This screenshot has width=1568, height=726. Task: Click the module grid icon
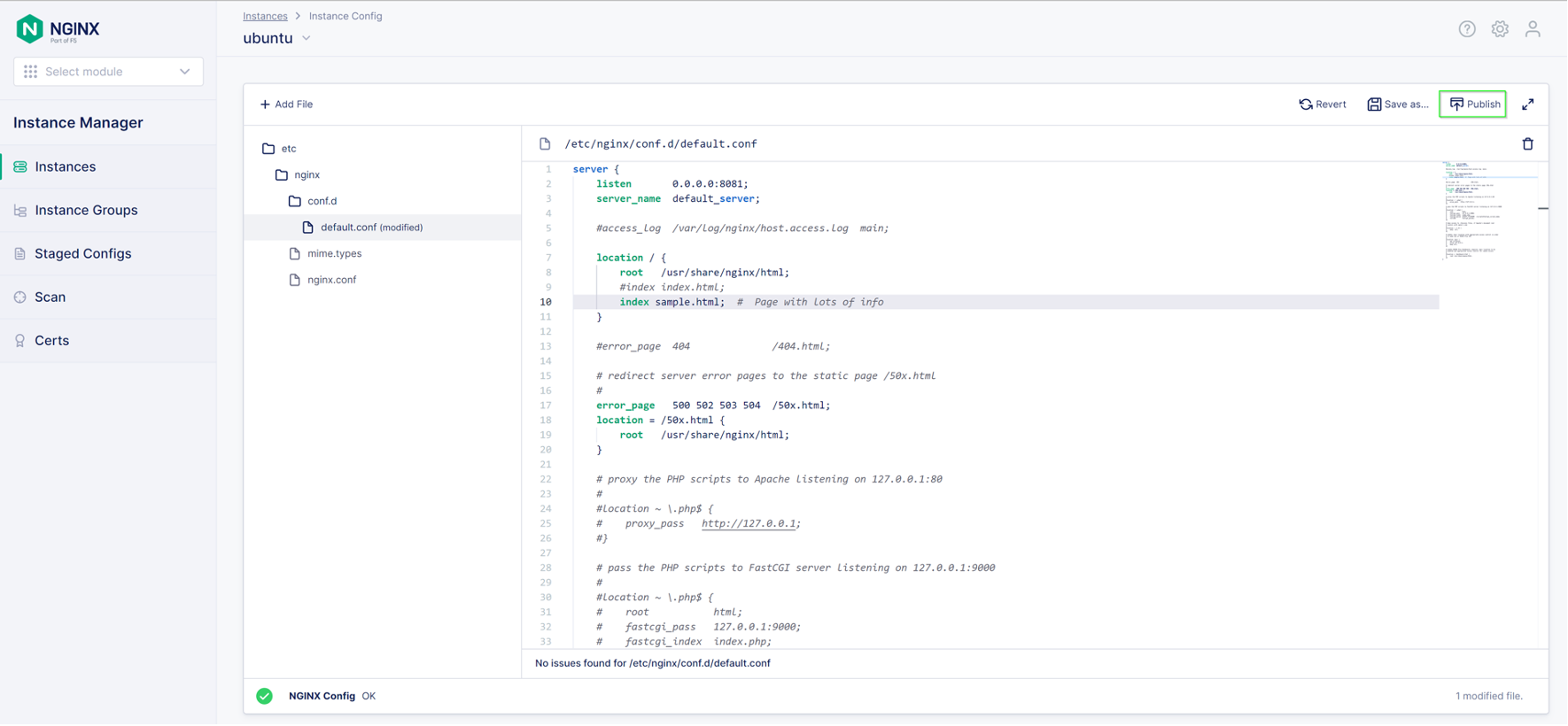(31, 72)
